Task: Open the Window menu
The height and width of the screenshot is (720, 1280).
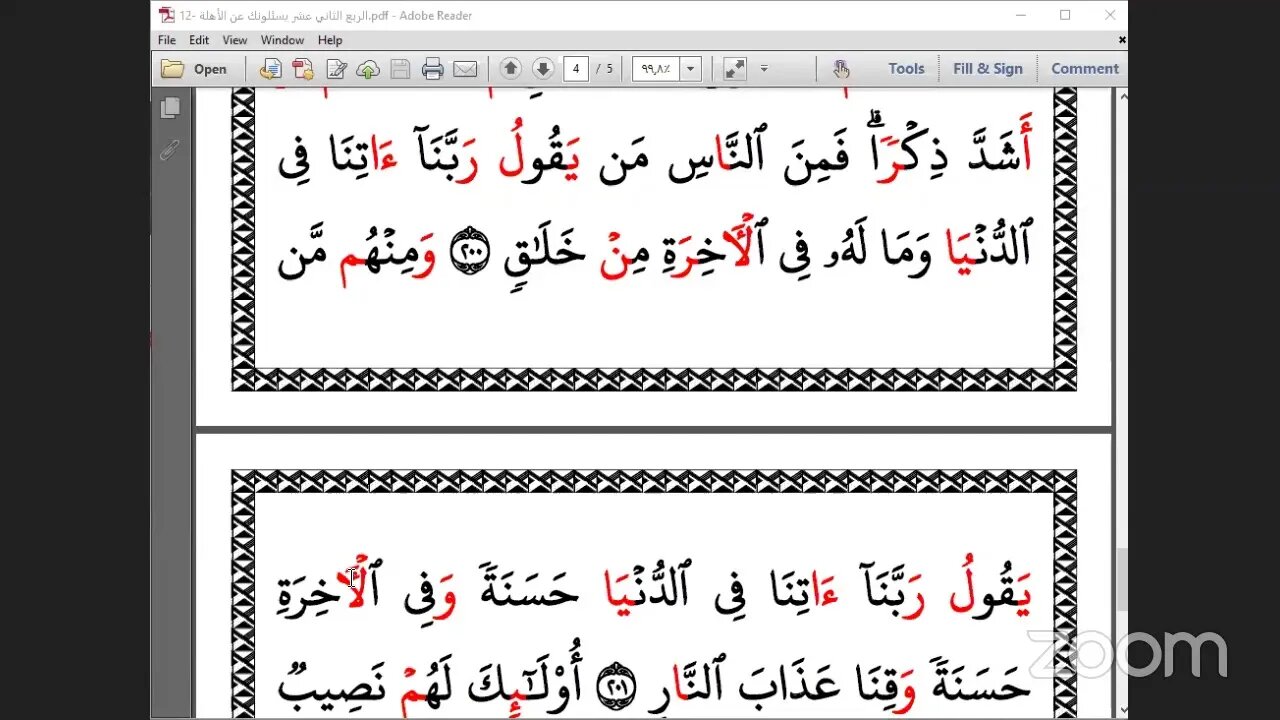Action: 283,40
